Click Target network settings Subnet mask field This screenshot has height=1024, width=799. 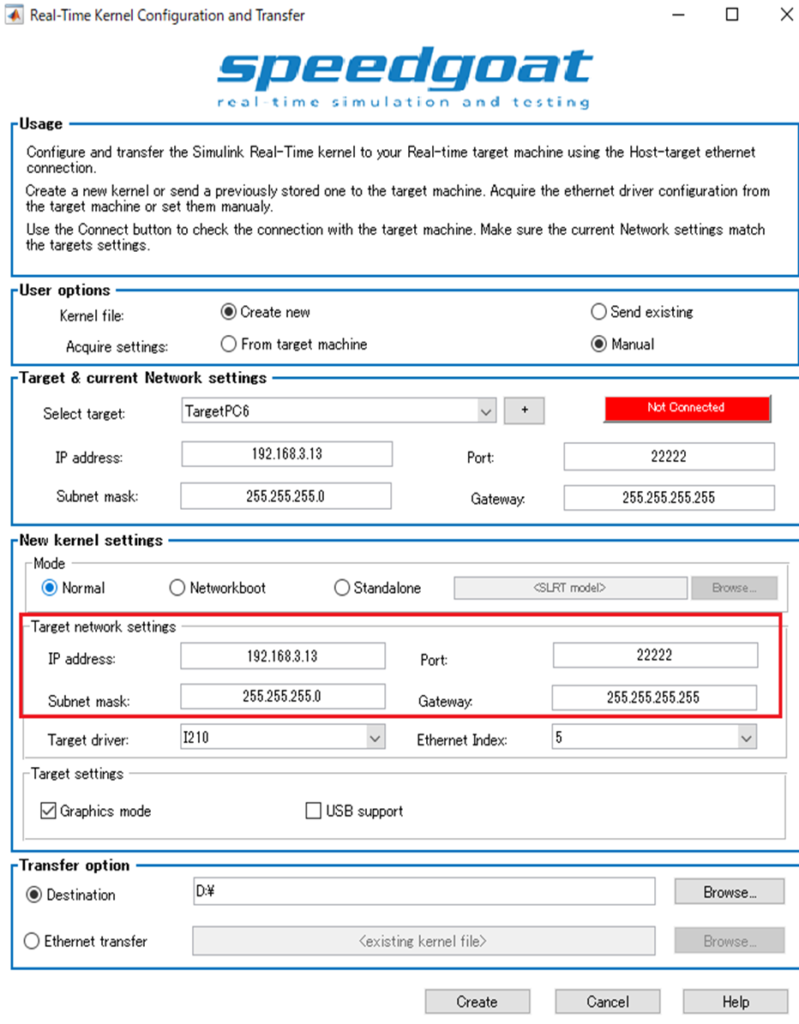[x=283, y=696]
